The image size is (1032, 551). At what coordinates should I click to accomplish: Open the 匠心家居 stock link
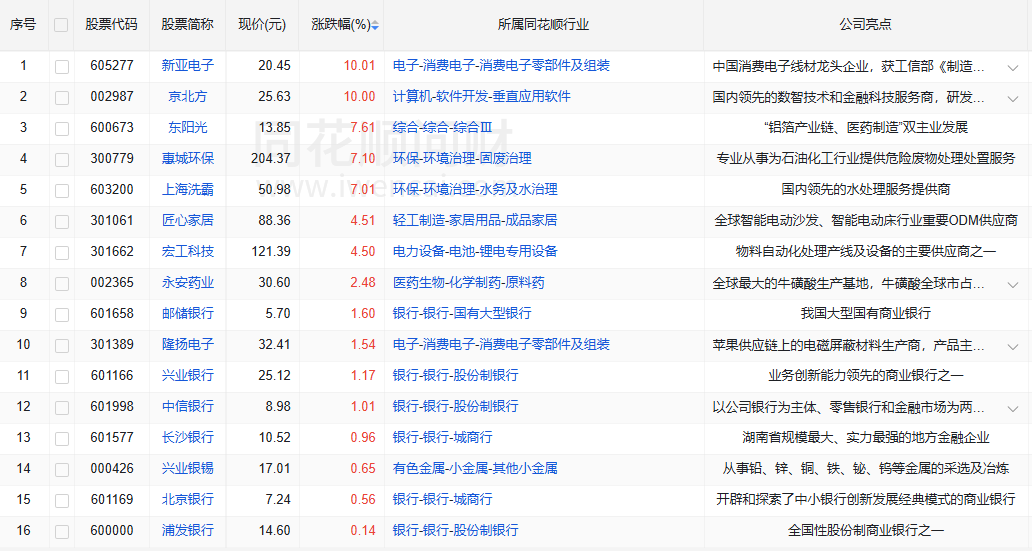(x=188, y=220)
